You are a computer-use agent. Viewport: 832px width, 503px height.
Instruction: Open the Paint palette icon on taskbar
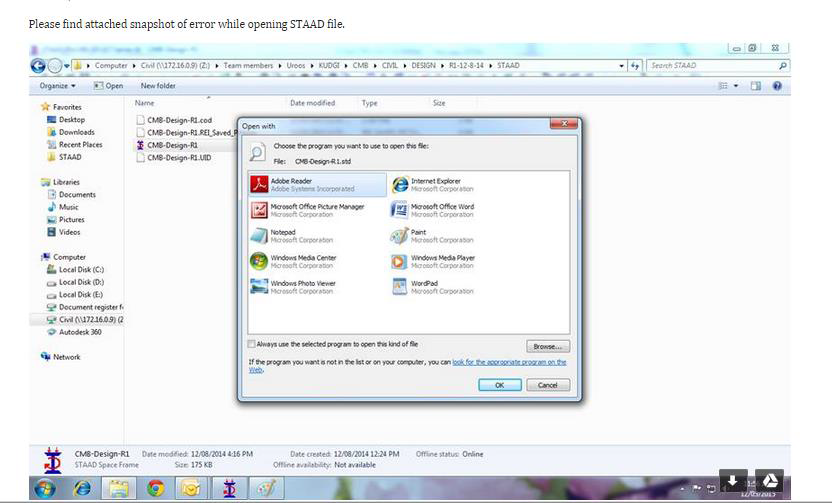[x=266, y=488]
